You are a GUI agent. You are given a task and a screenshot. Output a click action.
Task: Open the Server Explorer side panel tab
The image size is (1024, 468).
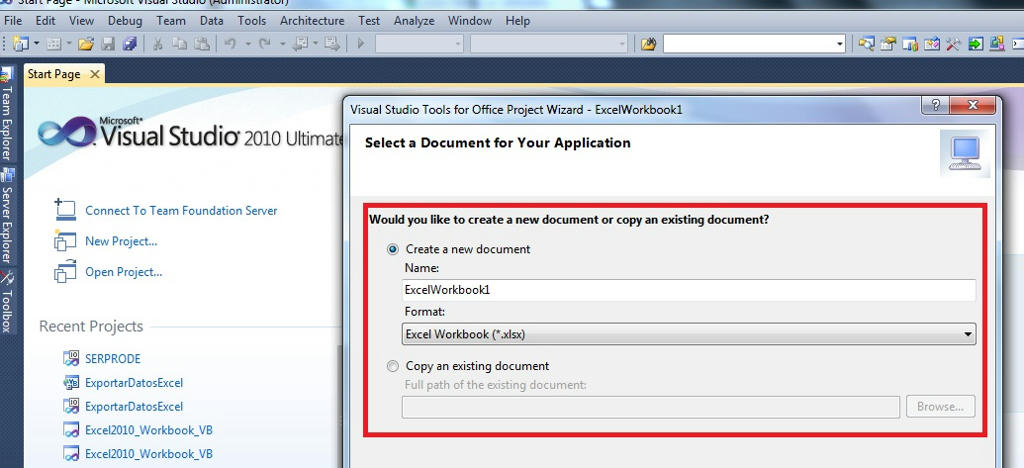click(7, 216)
